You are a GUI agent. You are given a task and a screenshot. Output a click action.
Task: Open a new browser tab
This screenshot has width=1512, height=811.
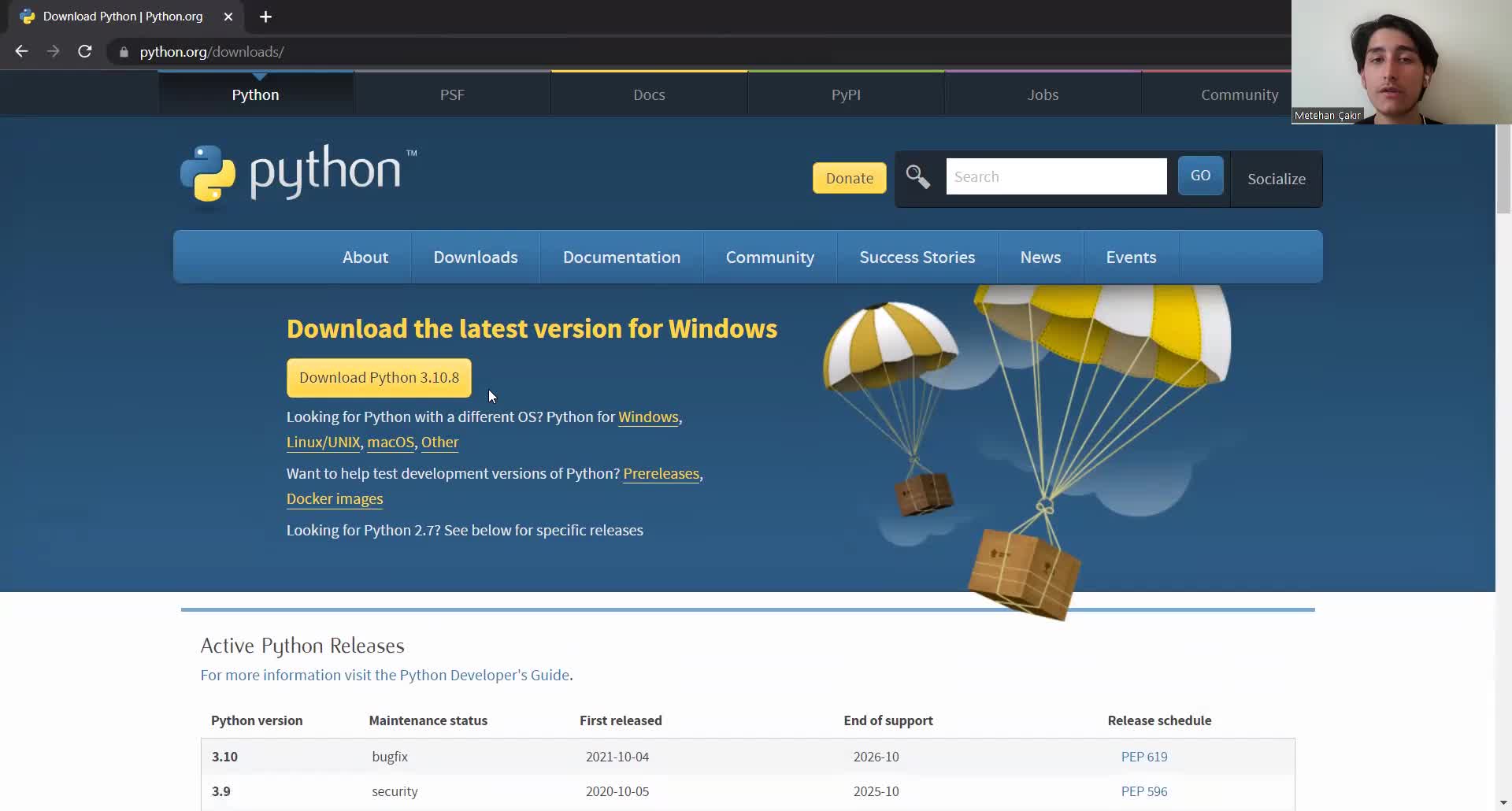pyautogui.click(x=265, y=17)
